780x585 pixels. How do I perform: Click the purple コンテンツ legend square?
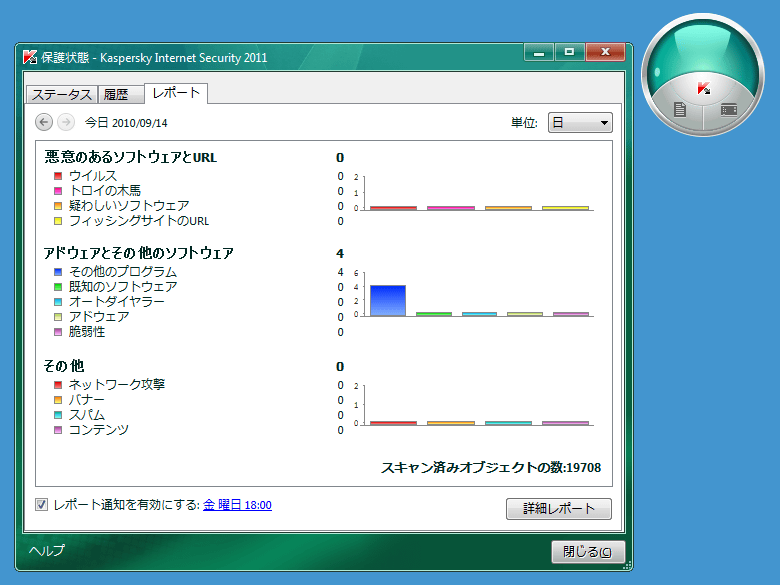pos(58,430)
